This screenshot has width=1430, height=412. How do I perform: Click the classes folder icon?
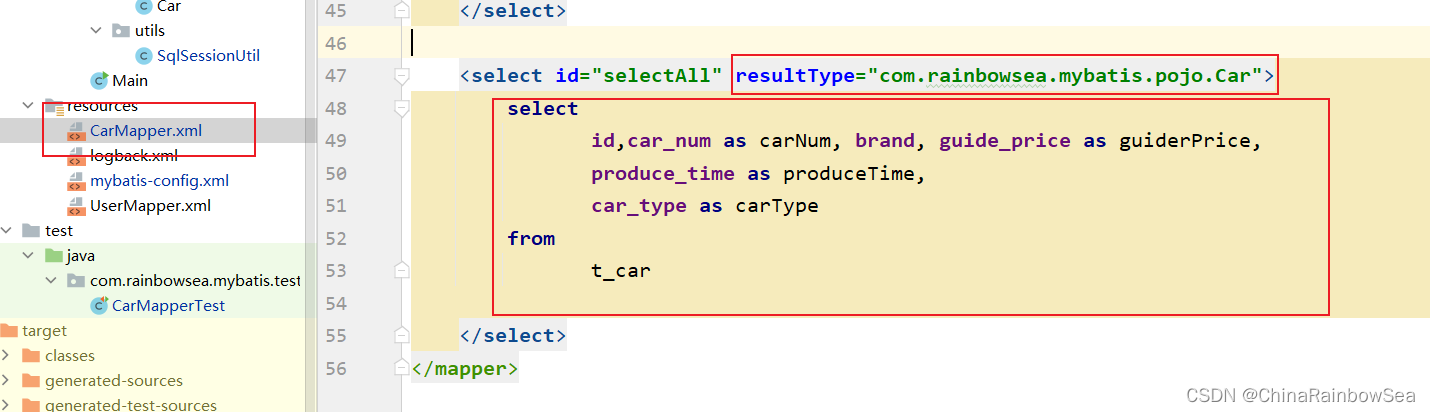point(31,355)
